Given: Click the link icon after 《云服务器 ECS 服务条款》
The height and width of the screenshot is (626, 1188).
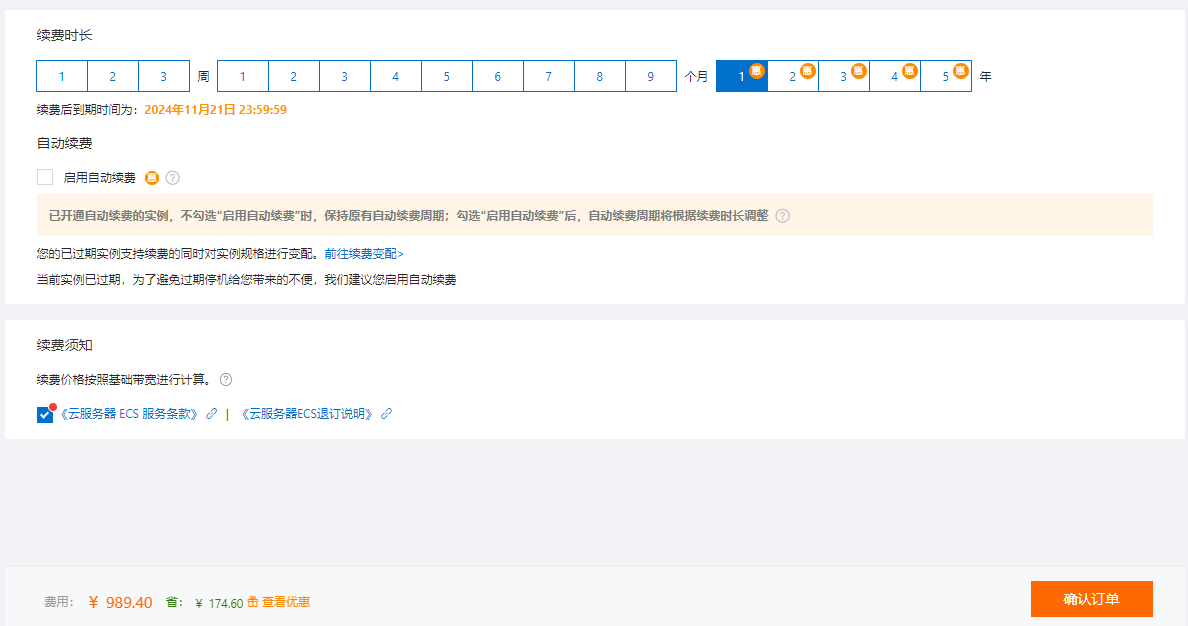Looking at the screenshot, I should [x=211, y=412].
